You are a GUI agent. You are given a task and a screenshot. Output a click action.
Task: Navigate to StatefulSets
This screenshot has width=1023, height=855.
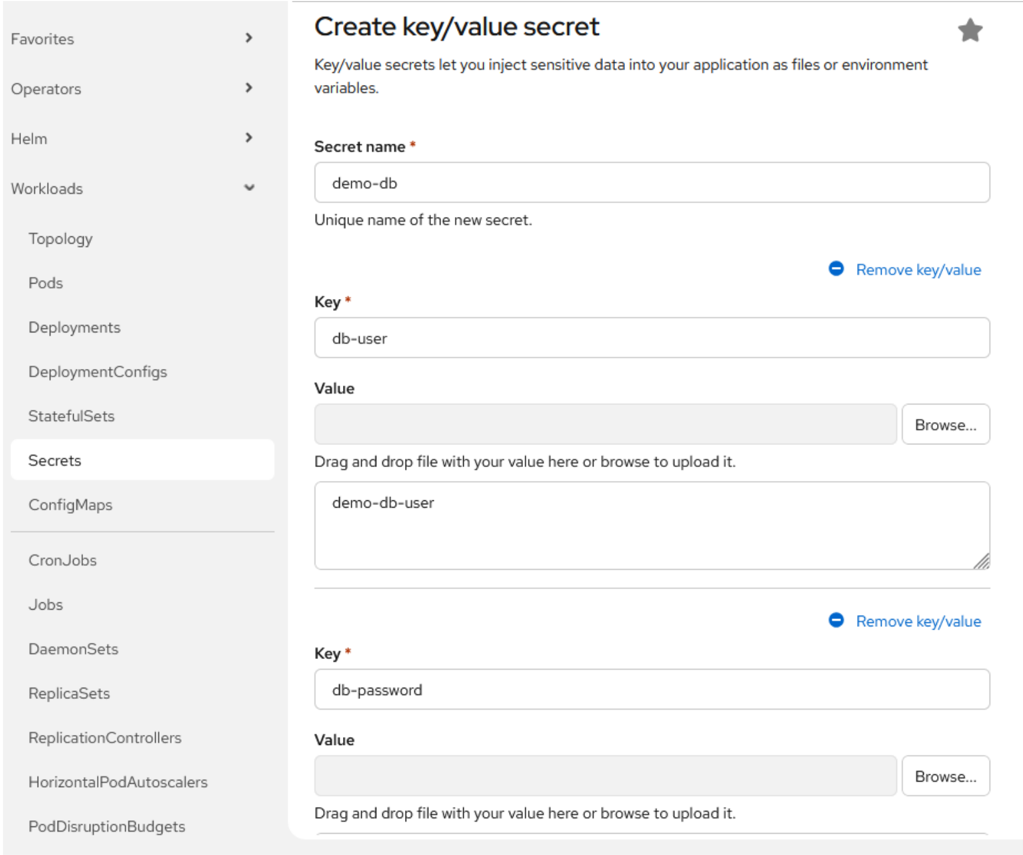(72, 416)
